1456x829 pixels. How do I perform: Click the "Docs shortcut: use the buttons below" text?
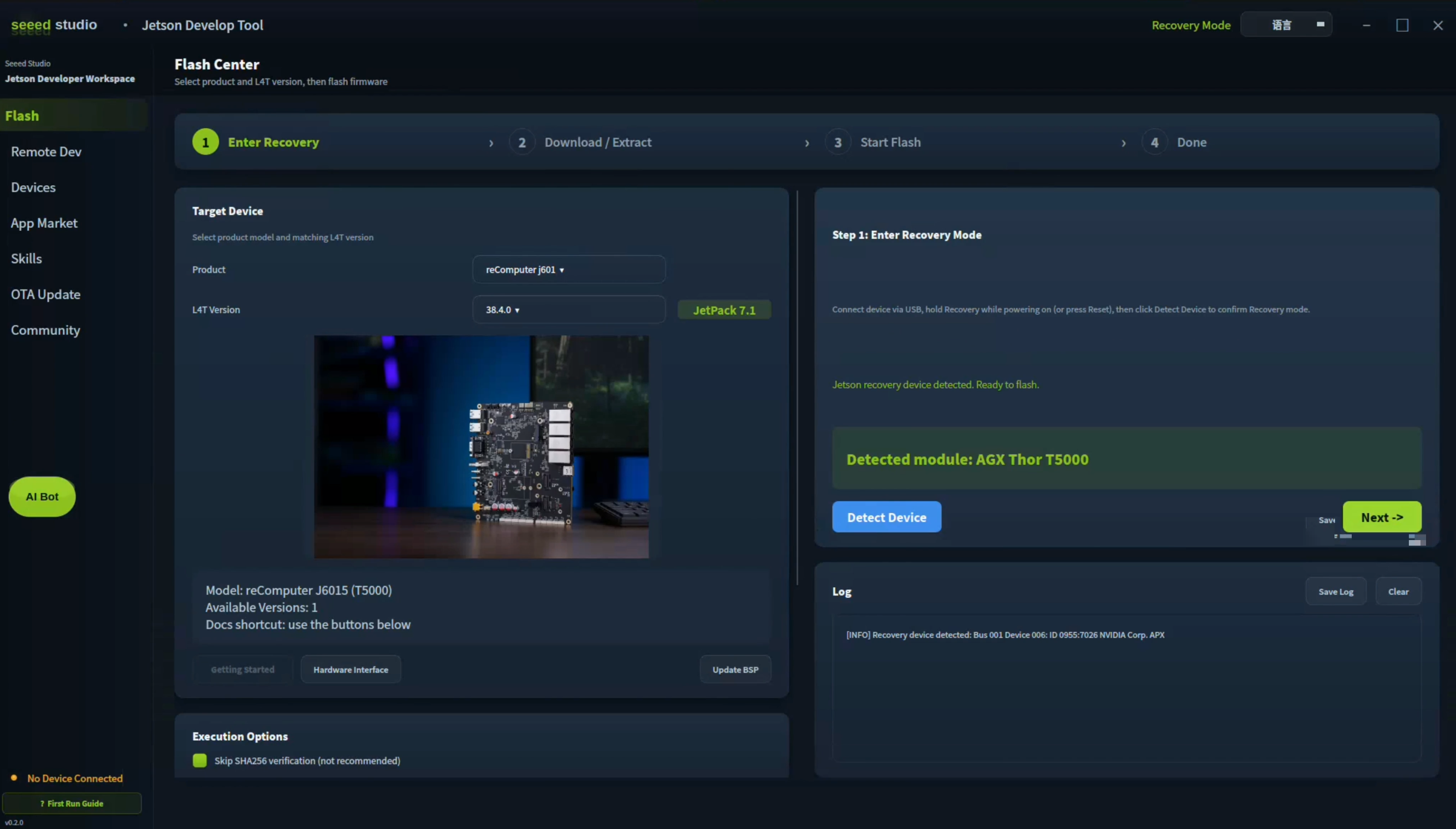click(308, 624)
